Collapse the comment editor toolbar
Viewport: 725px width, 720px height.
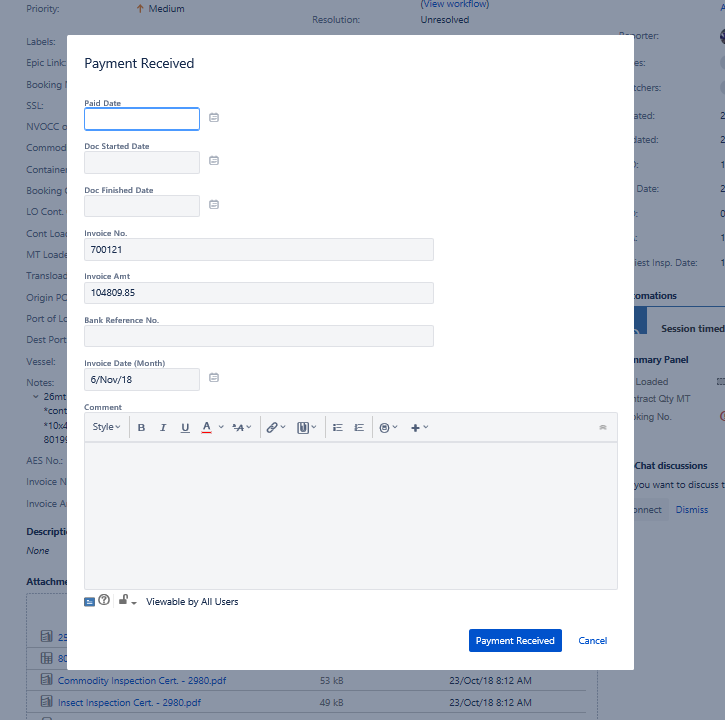tap(602, 427)
